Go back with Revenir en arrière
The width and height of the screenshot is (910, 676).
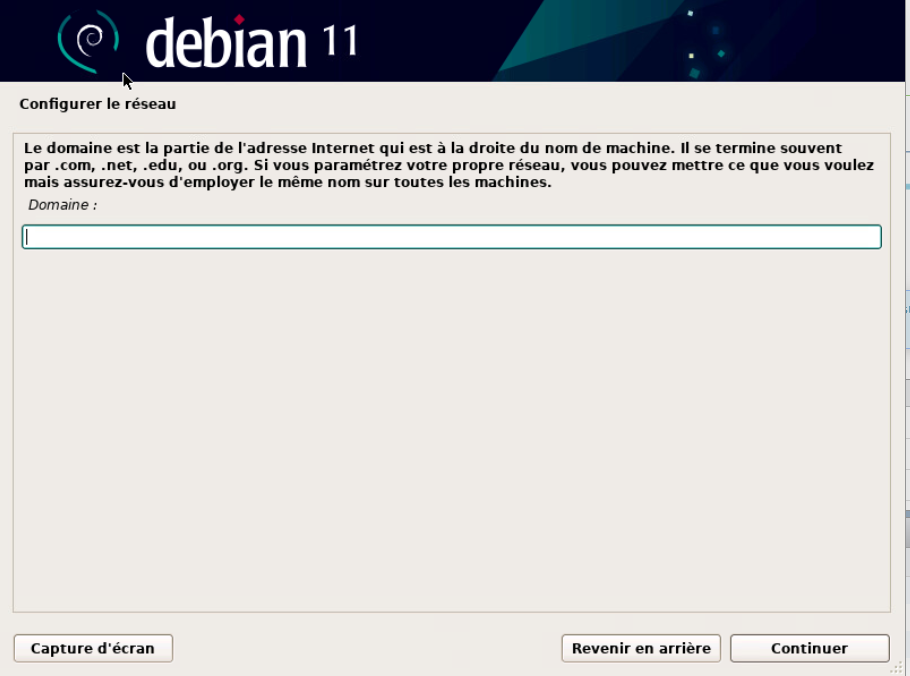(x=641, y=648)
